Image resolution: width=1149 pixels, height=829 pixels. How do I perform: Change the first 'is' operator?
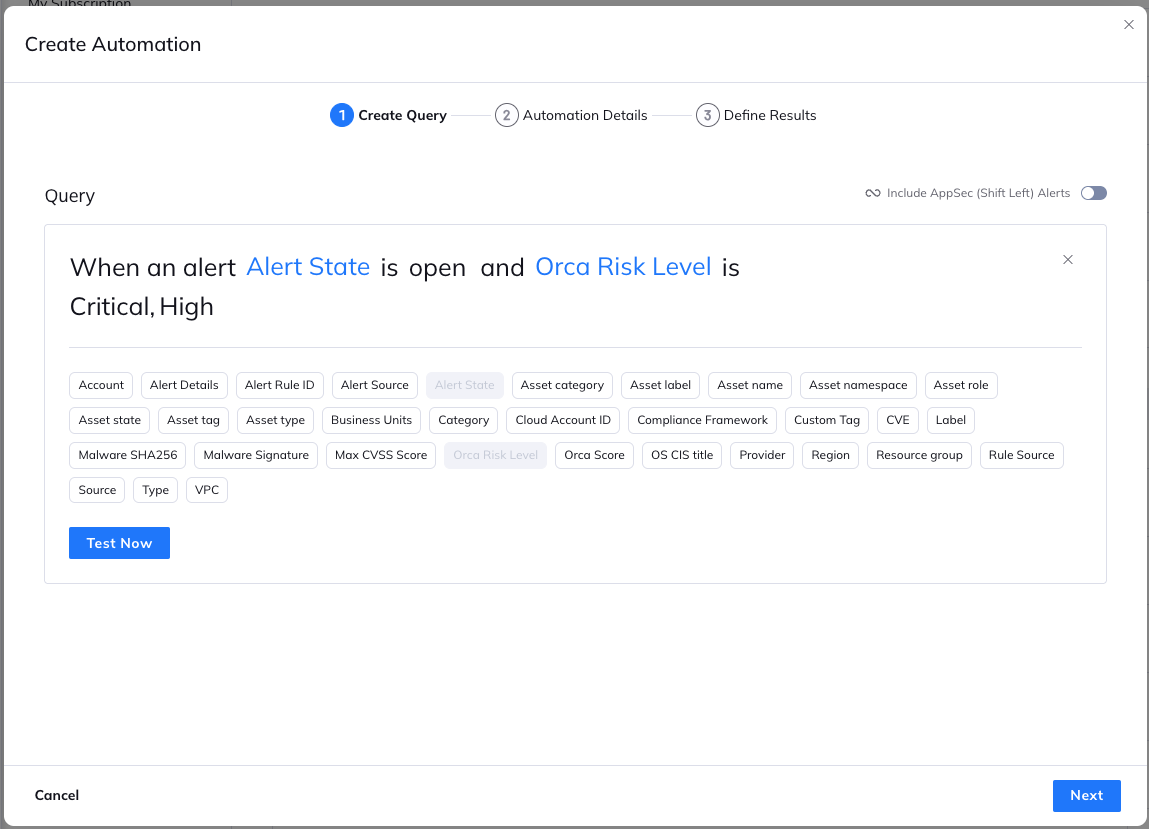pyautogui.click(x=389, y=268)
